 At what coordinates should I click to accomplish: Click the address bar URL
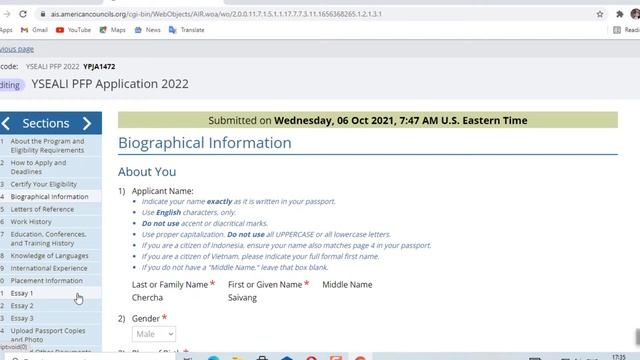click(216, 14)
